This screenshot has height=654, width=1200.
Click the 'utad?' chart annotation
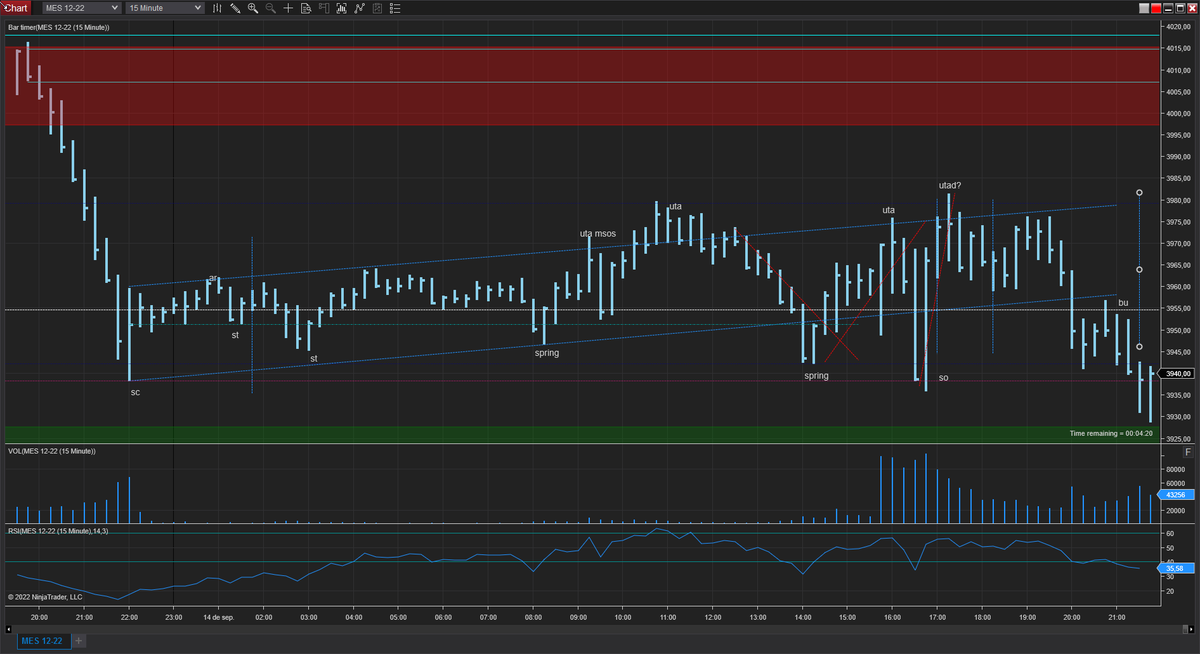point(949,185)
